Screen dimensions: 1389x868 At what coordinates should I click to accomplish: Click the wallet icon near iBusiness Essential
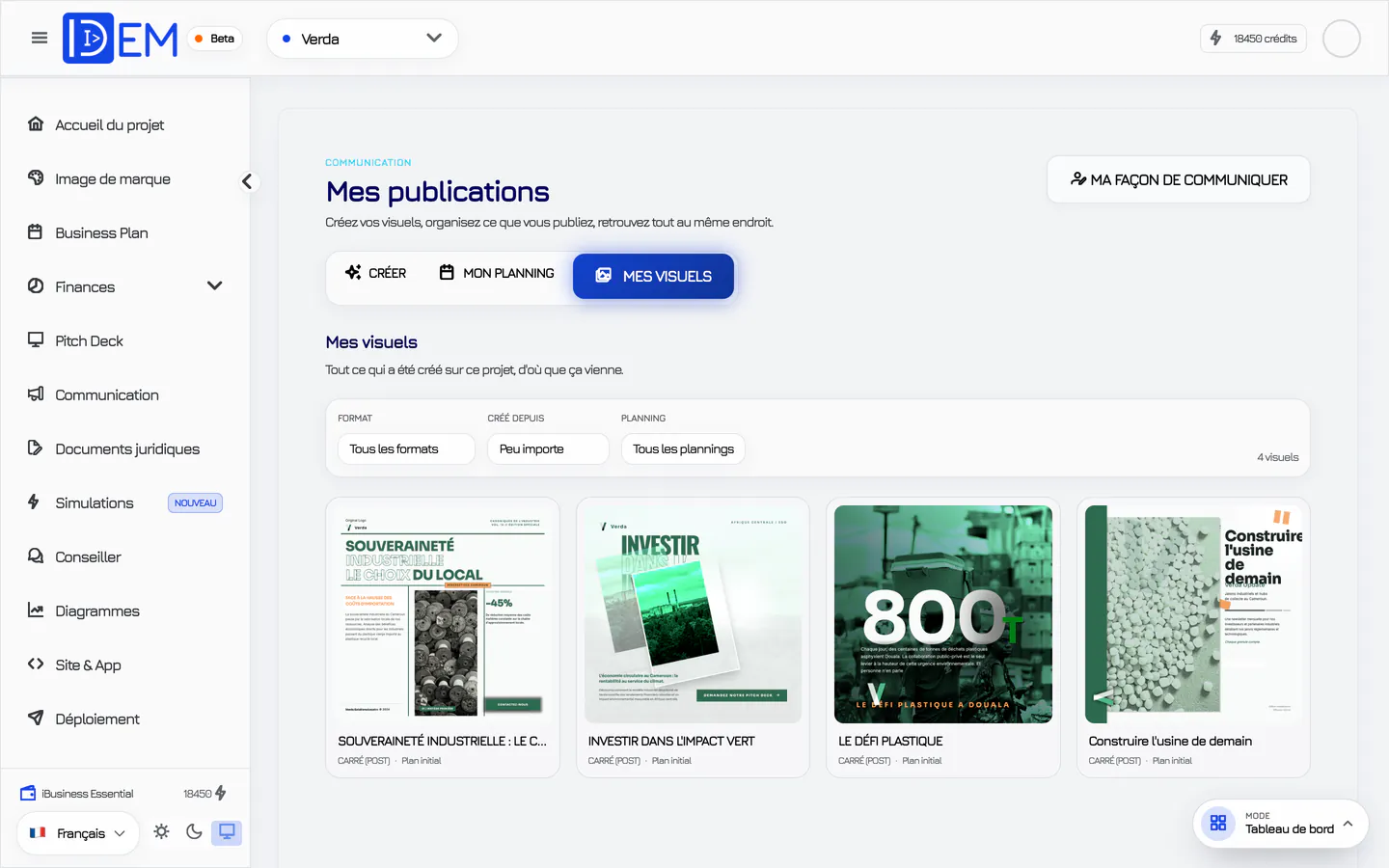pos(28,793)
